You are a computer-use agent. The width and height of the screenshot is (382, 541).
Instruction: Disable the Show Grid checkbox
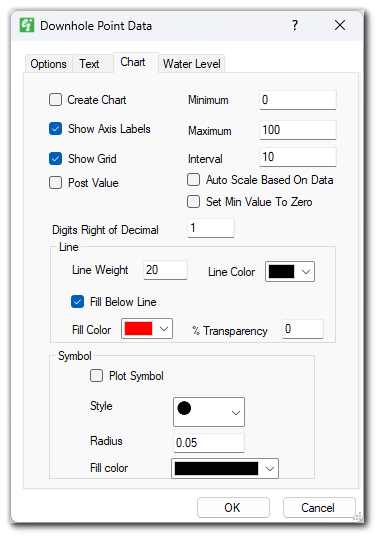(55, 159)
